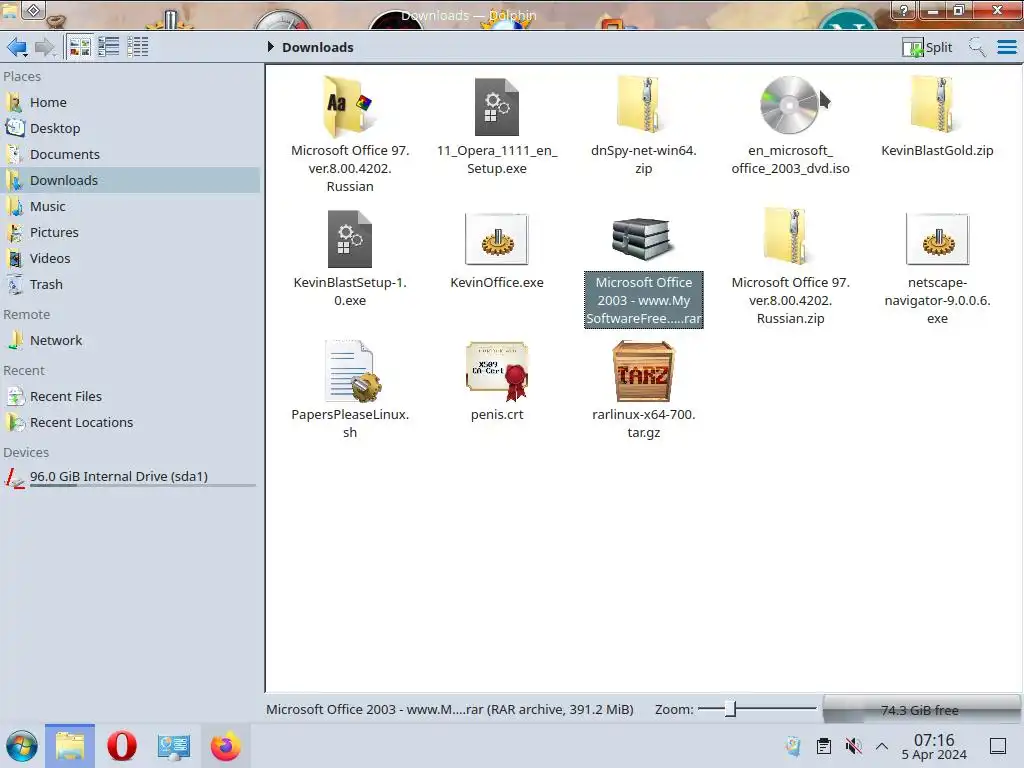Launch Opera from the taskbar
Image resolution: width=1024 pixels, height=768 pixels.
click(121, 746)
